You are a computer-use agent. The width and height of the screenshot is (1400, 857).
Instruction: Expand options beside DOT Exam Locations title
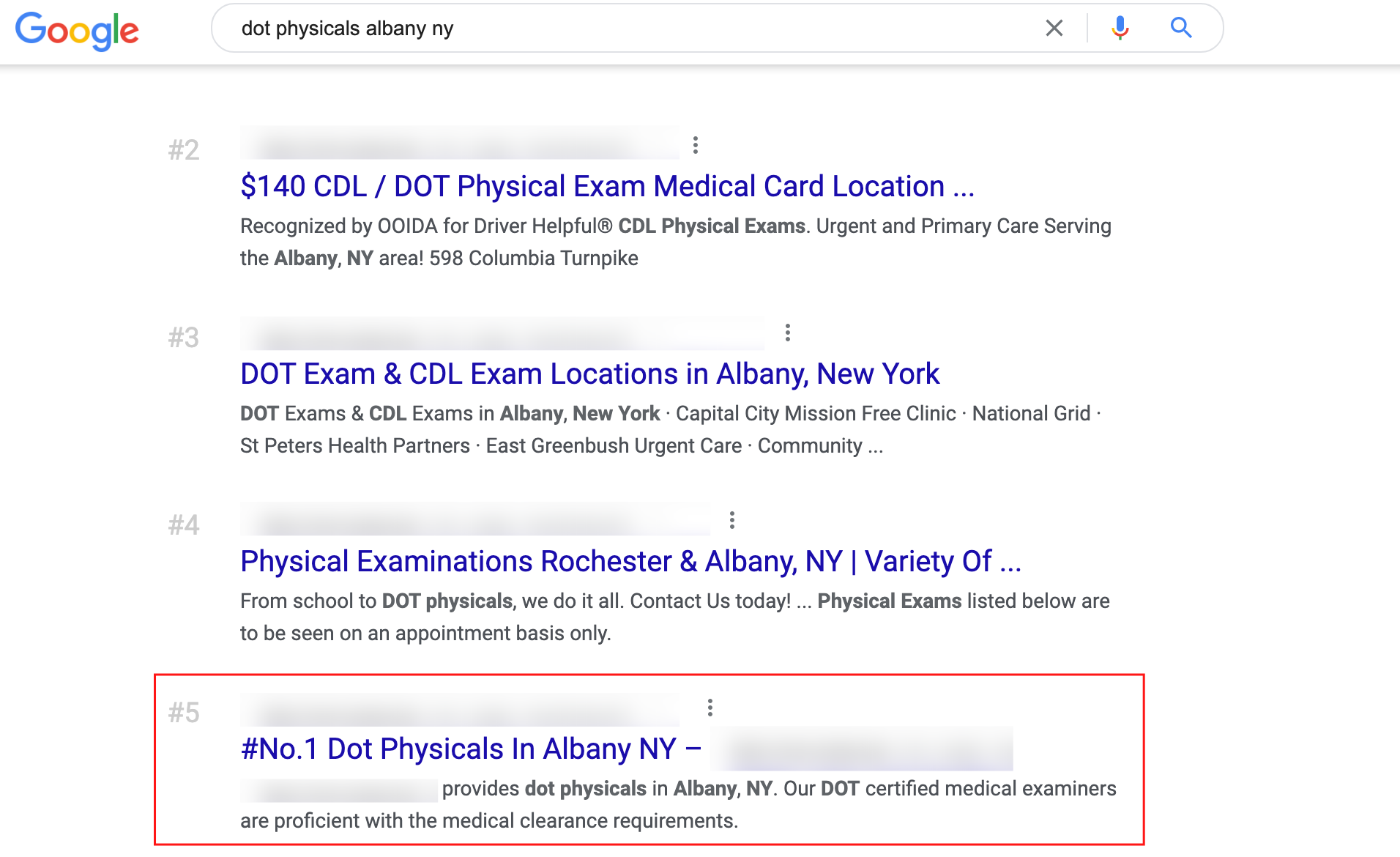(x=787, y=332)
